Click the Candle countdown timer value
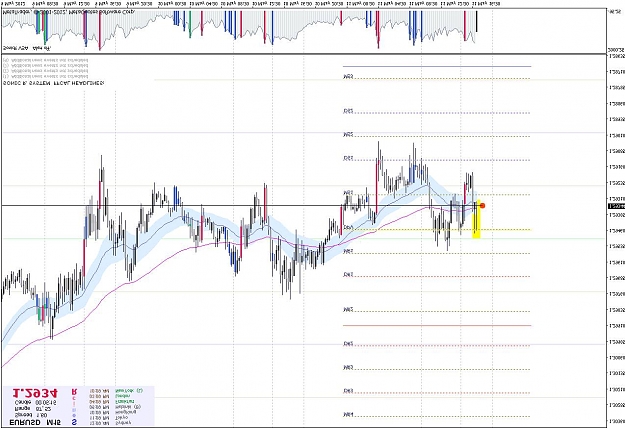 45,403
